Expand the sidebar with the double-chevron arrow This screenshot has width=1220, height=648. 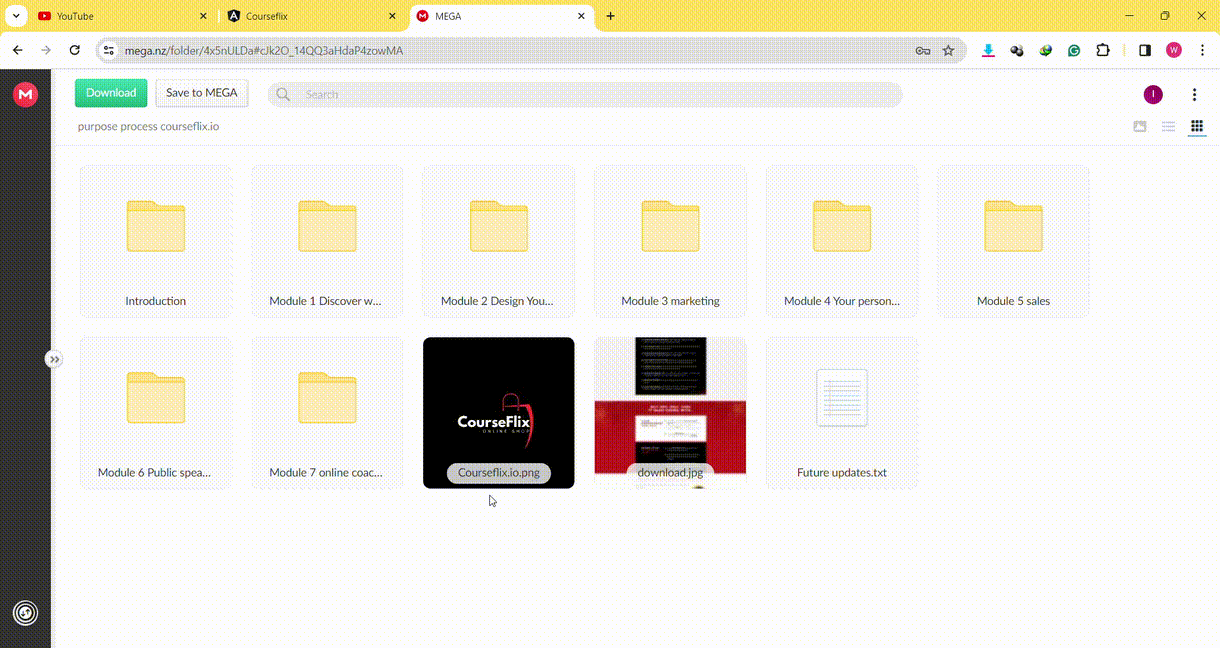pyautogui.click(x=54, y=359)
